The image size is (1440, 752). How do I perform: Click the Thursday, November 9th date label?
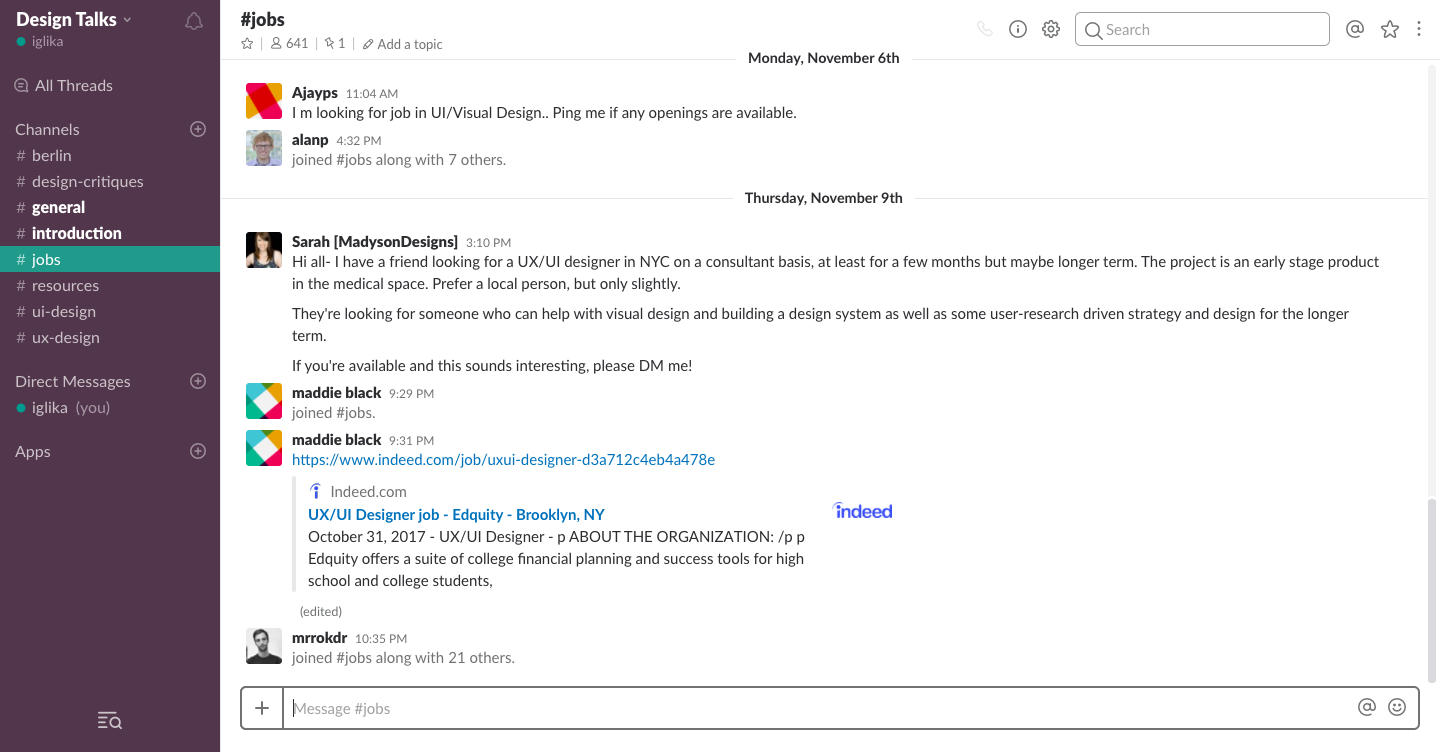click(824, 198)
